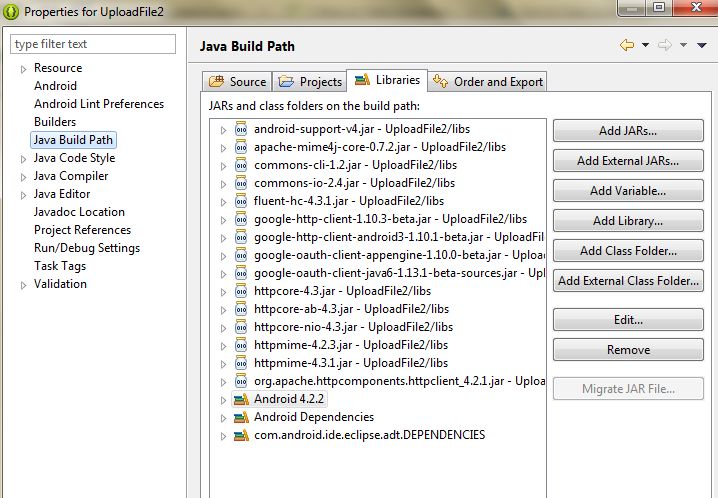Select the fluent-hc-4.3.1.jar row text
718x498 pixels.
click(349, 201)
